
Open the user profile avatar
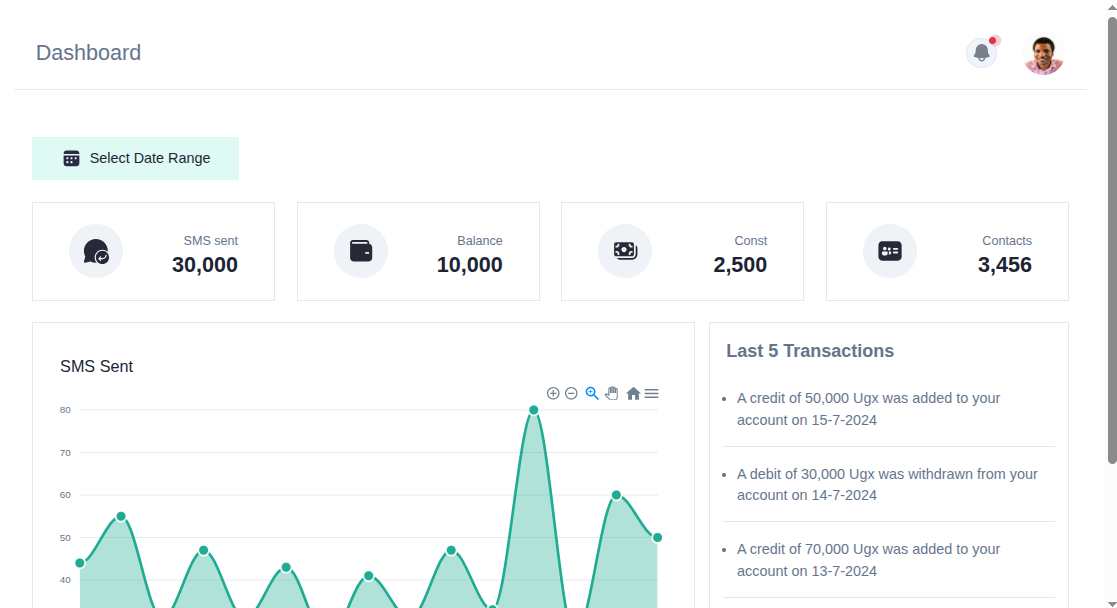1044,55
